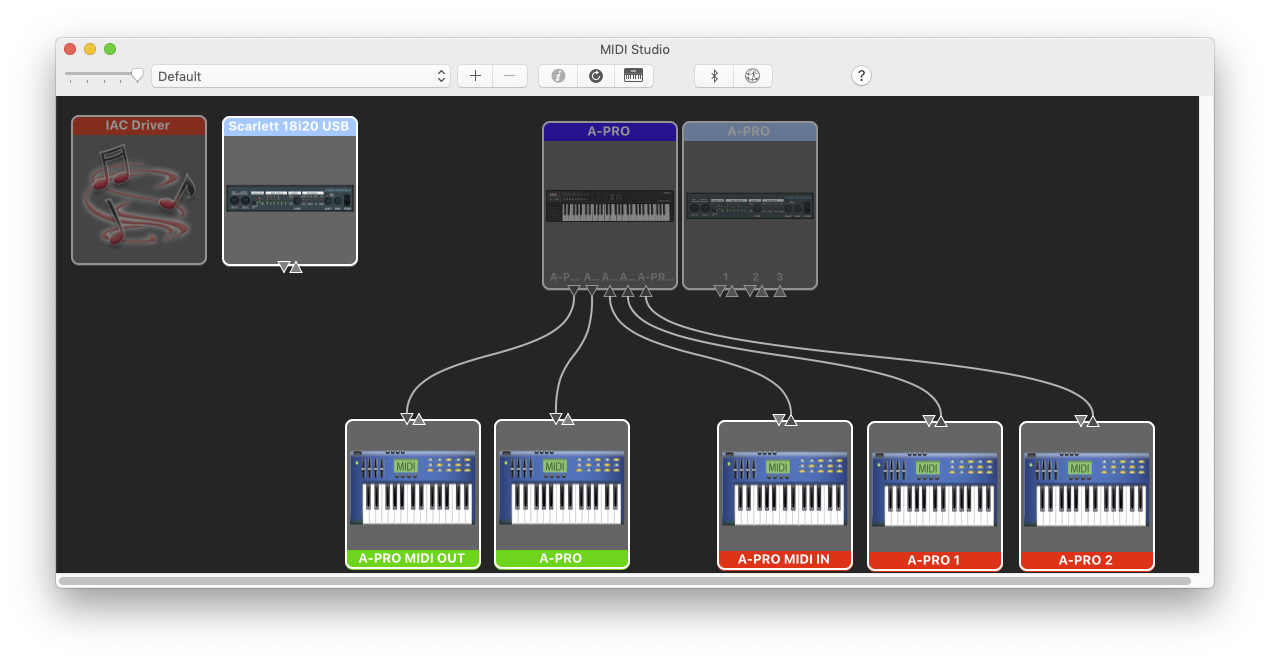The image size is (1270, 662).
Task: Click A-PRO port wired to green A-PRO device
Action: (591, 291)
